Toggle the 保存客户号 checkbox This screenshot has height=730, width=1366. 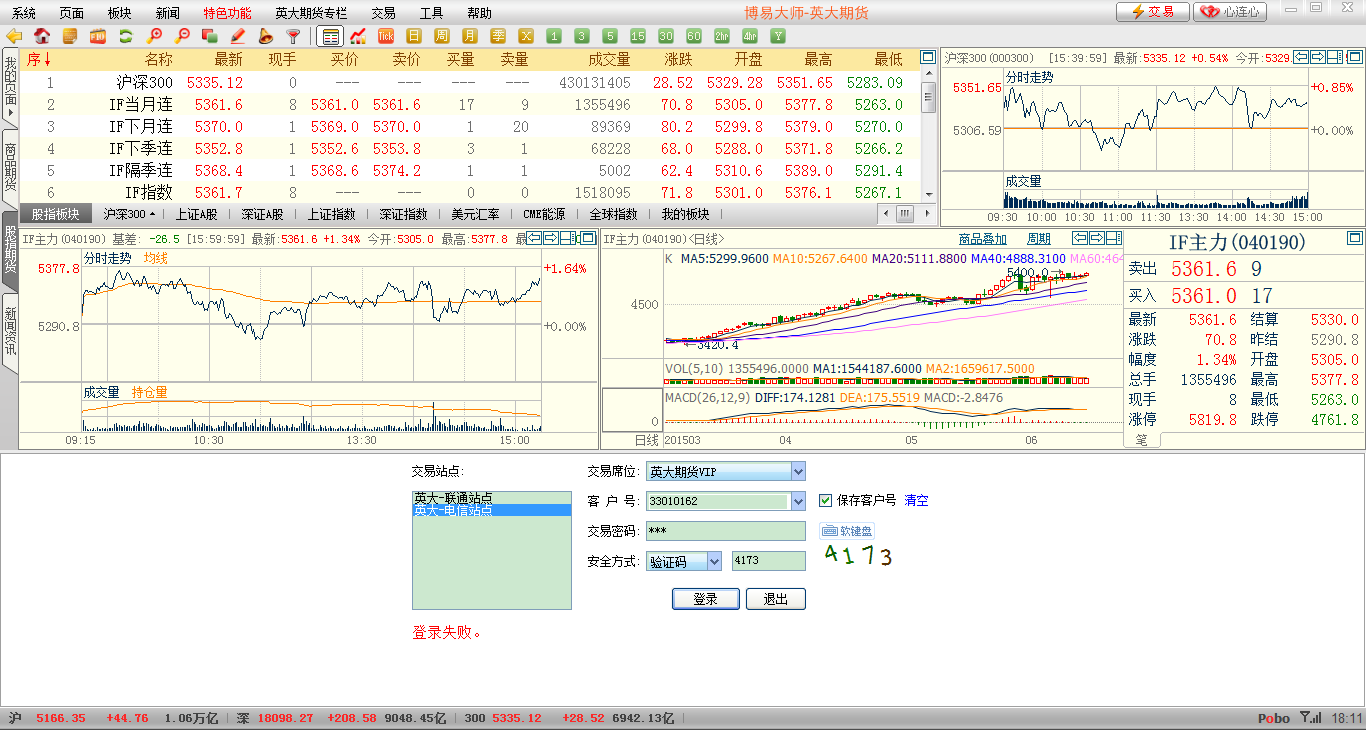point(826,500)
